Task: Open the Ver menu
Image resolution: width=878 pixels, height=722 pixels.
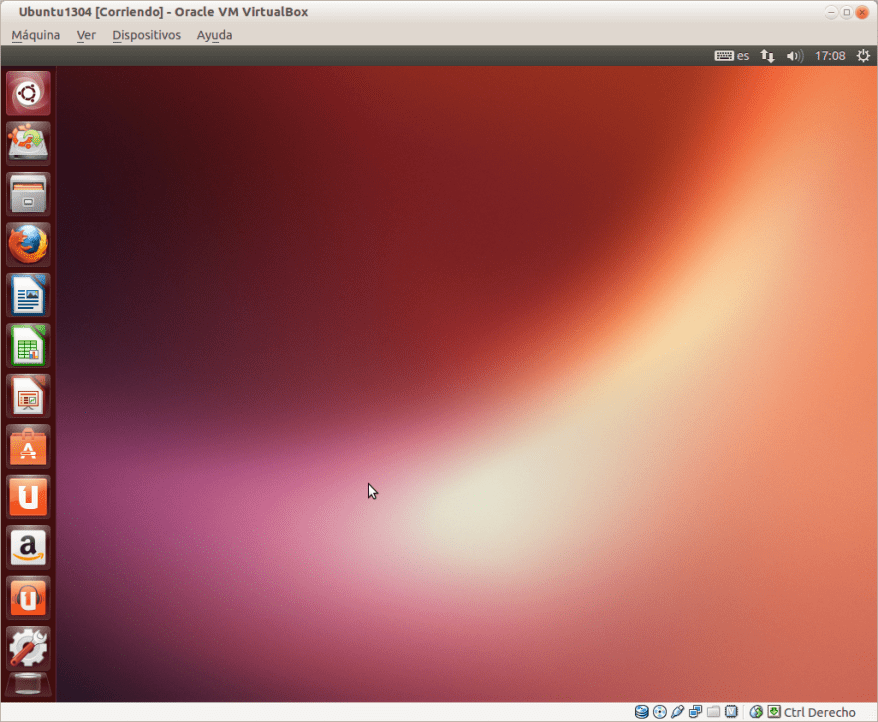Action: pos(86,35)
